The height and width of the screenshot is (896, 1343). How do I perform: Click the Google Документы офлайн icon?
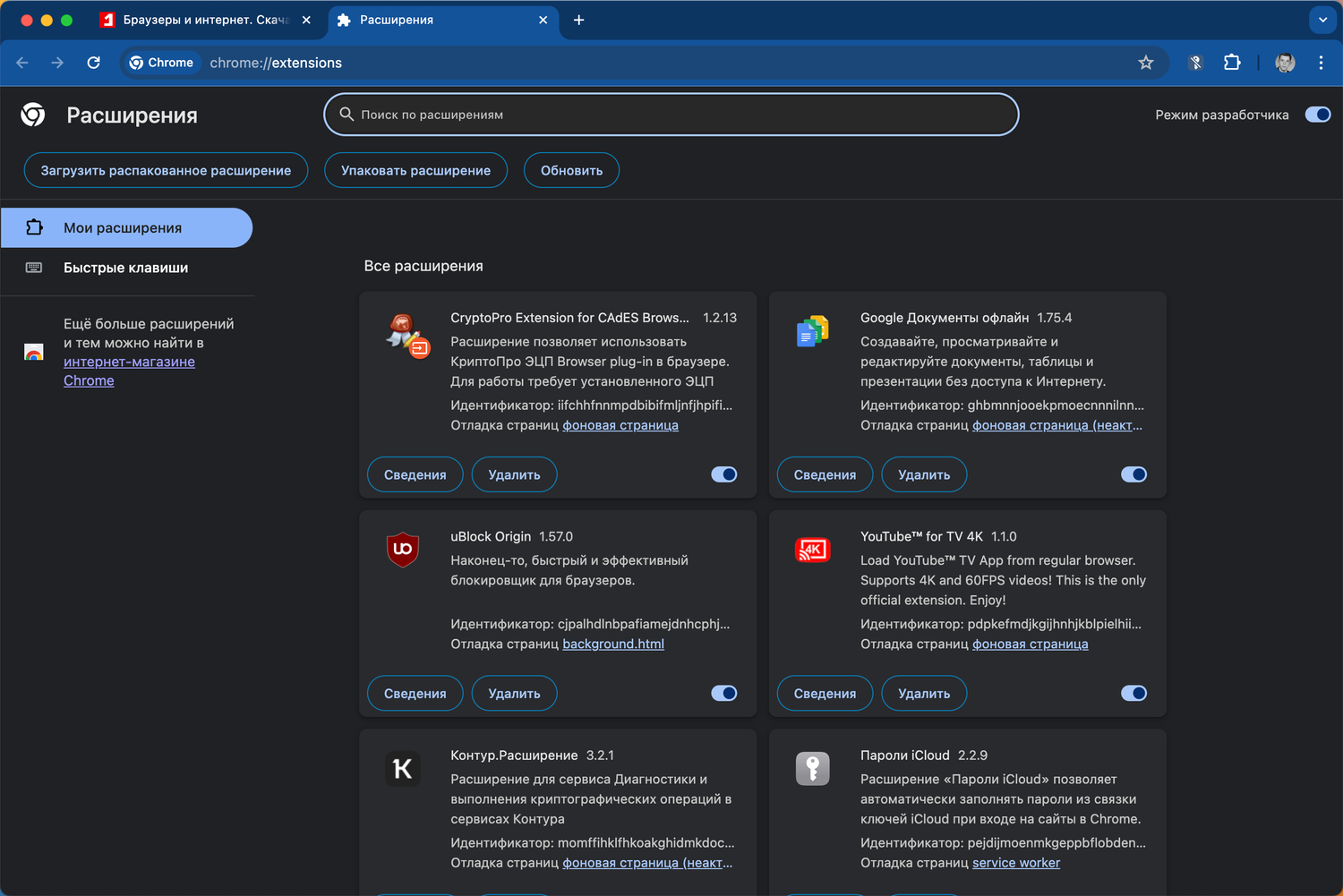(x=813, y=331)
